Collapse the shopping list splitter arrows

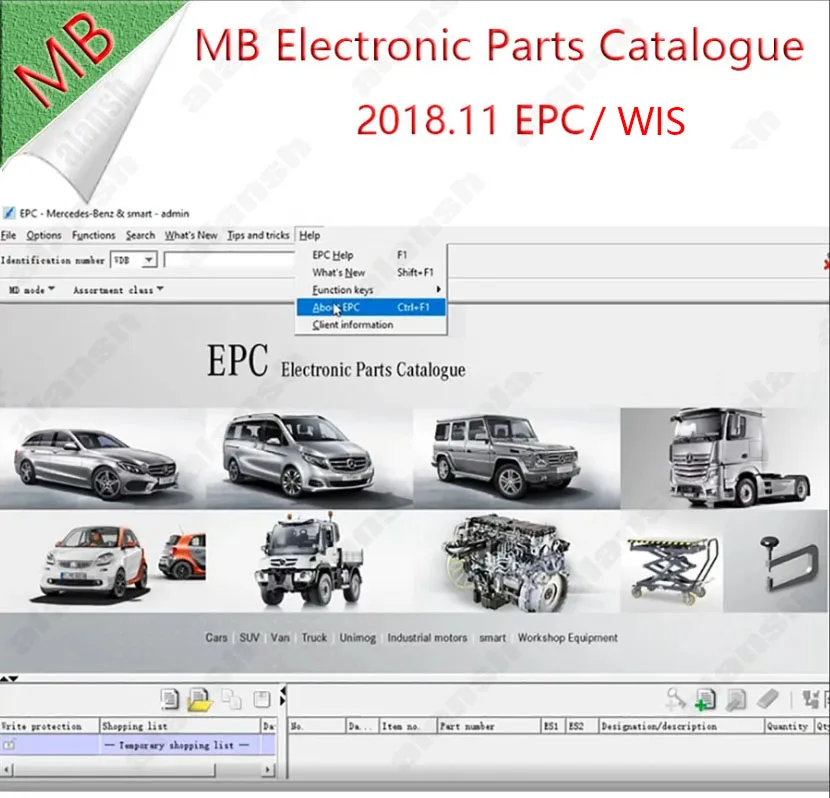point(283,695)
